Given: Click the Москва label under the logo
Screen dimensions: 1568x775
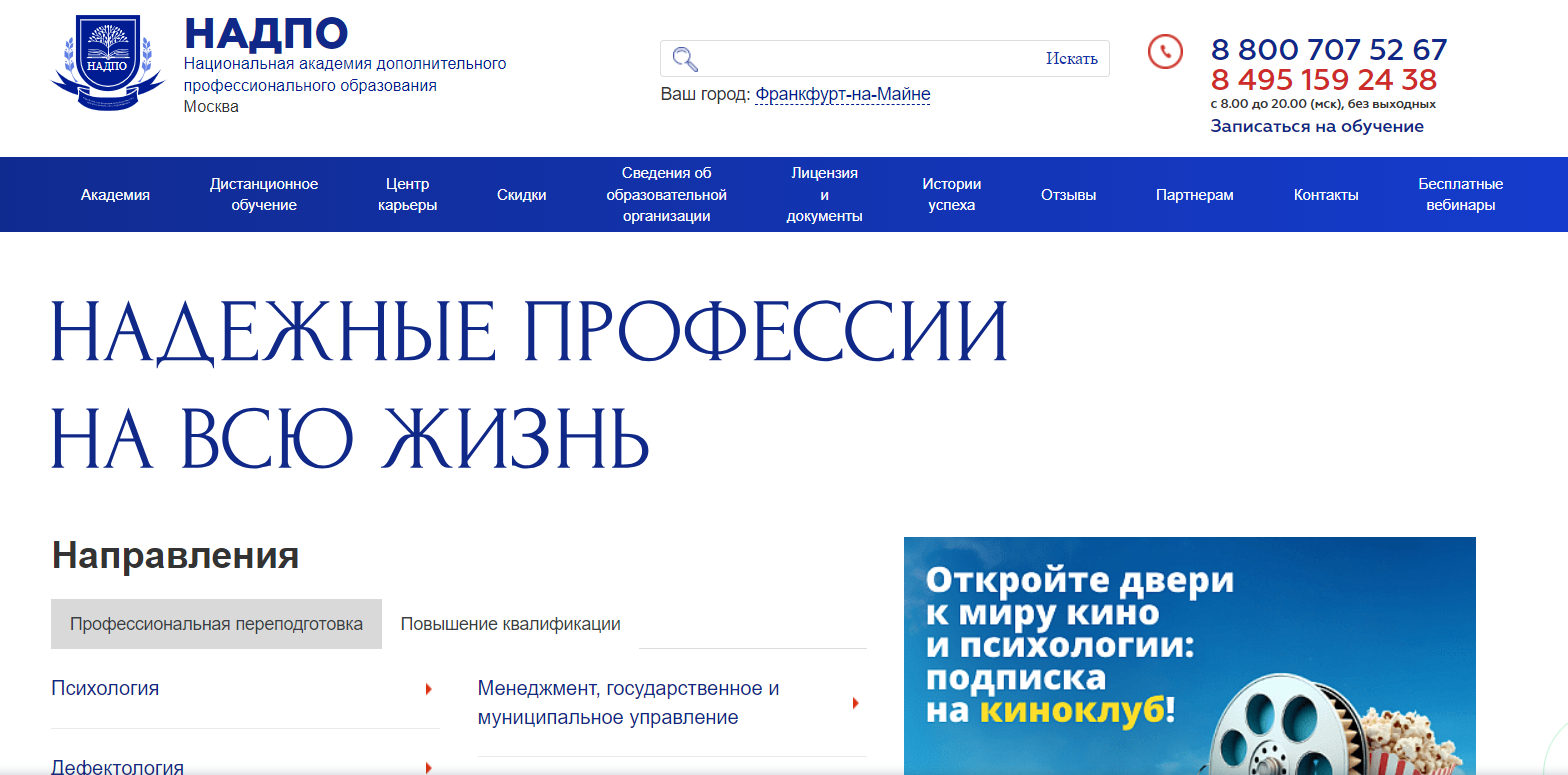Looking at the screenshot, I should (211, 107).
